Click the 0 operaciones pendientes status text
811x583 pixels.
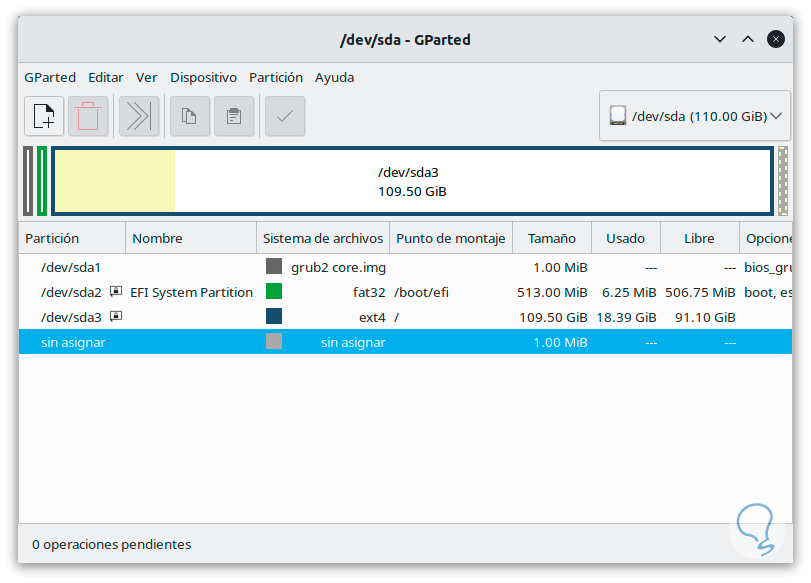[x=112, y=544]
